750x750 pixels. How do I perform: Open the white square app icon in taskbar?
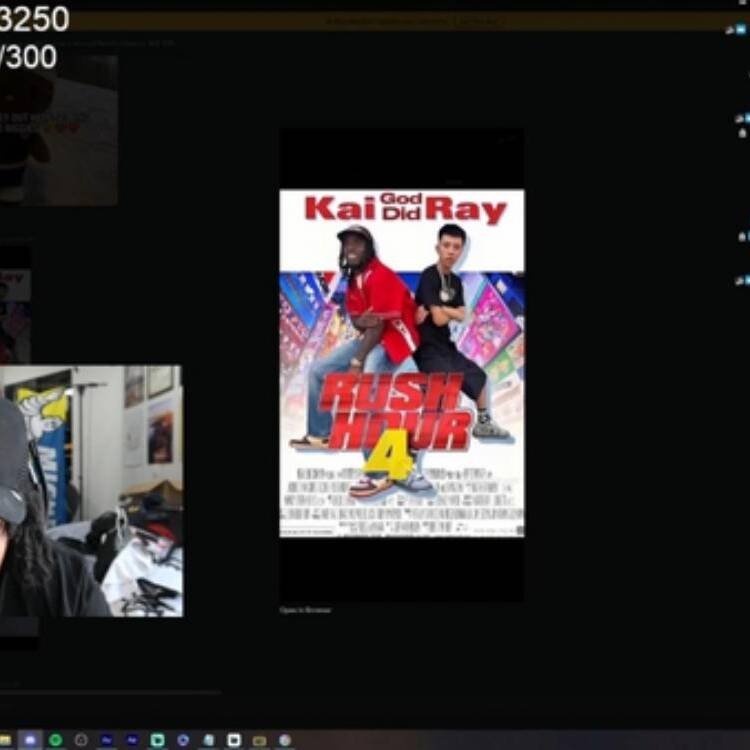(234, 740)
